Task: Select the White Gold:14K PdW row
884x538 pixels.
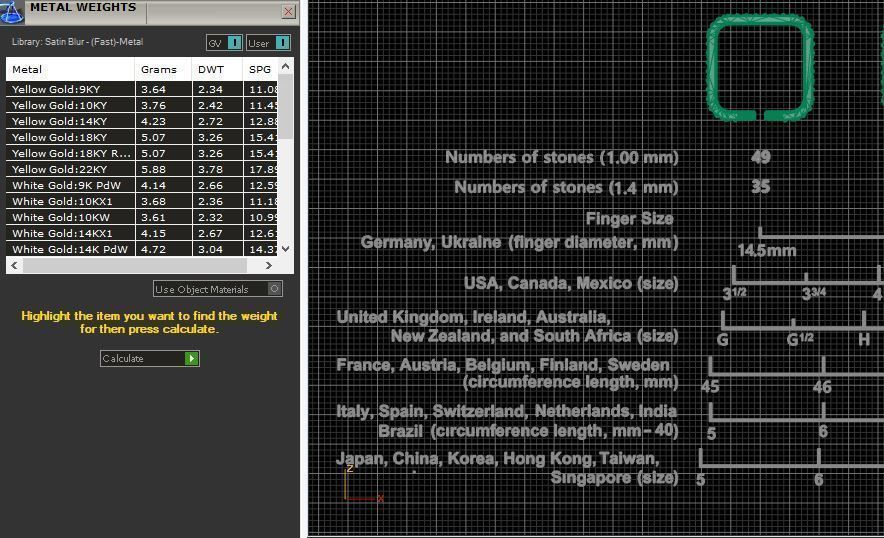Action: [142, 249]
